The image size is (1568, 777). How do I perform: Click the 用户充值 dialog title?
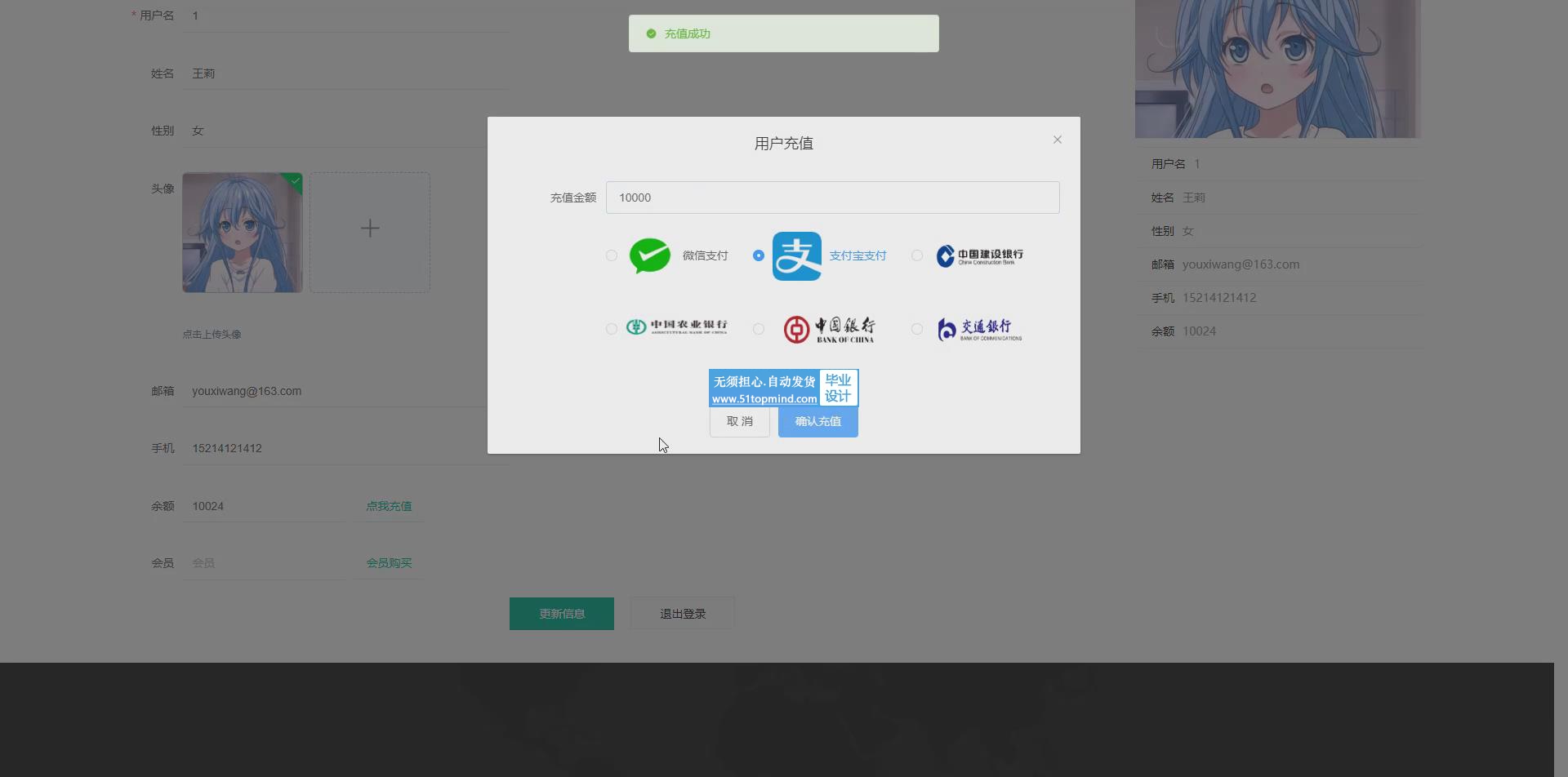(x=784, y=144)
